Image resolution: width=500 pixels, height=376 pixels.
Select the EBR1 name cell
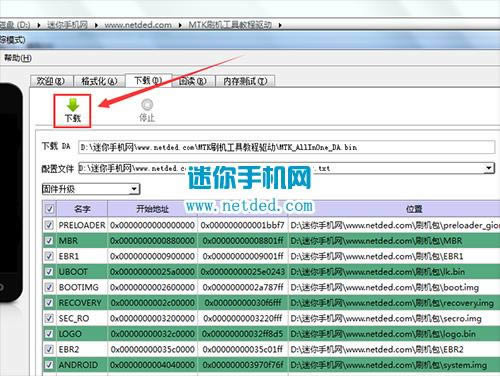(x=82, y=256)
